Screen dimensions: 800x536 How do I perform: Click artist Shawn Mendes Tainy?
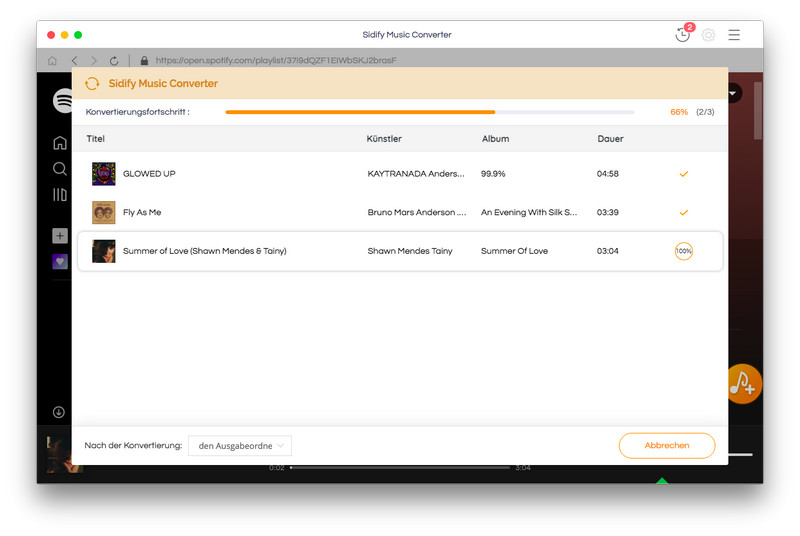(x=410, y=251)
